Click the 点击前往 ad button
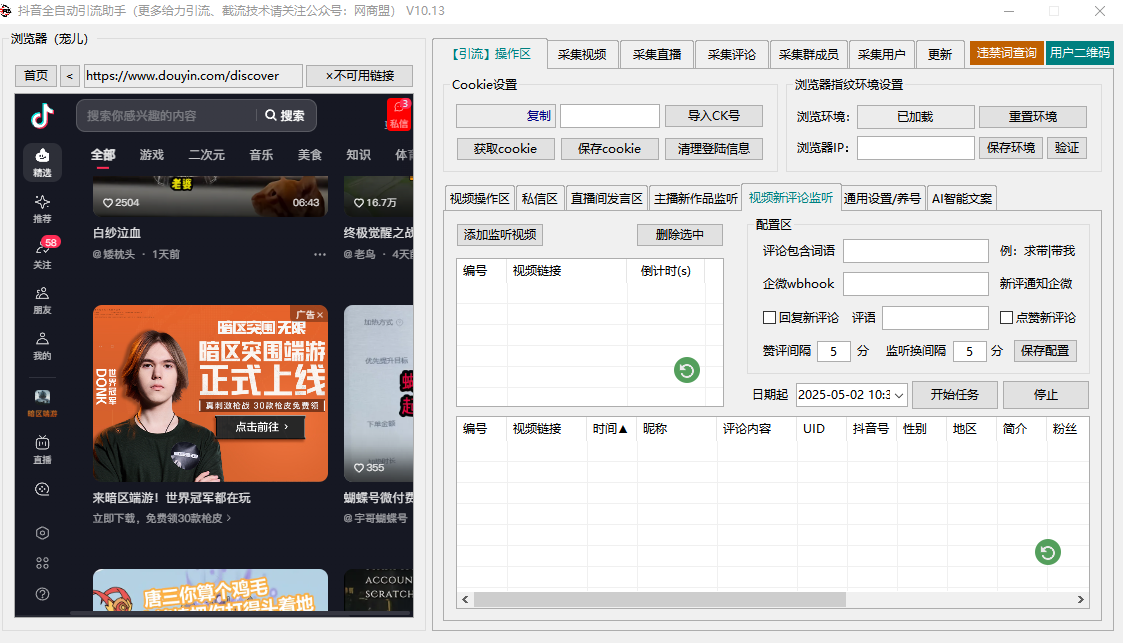Viewport: 1123px width, 643px height. click(261, 427)
